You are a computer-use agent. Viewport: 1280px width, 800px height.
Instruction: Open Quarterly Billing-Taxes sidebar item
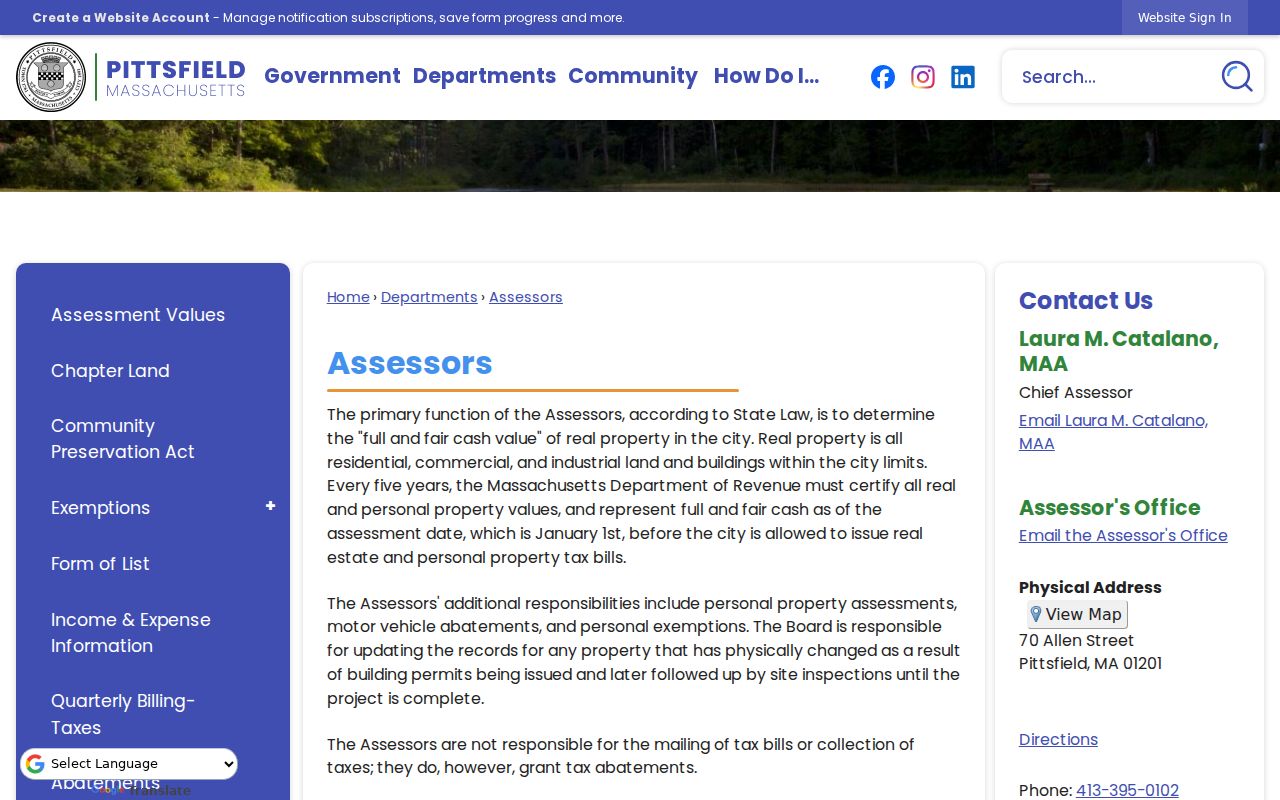click(123, 714)
